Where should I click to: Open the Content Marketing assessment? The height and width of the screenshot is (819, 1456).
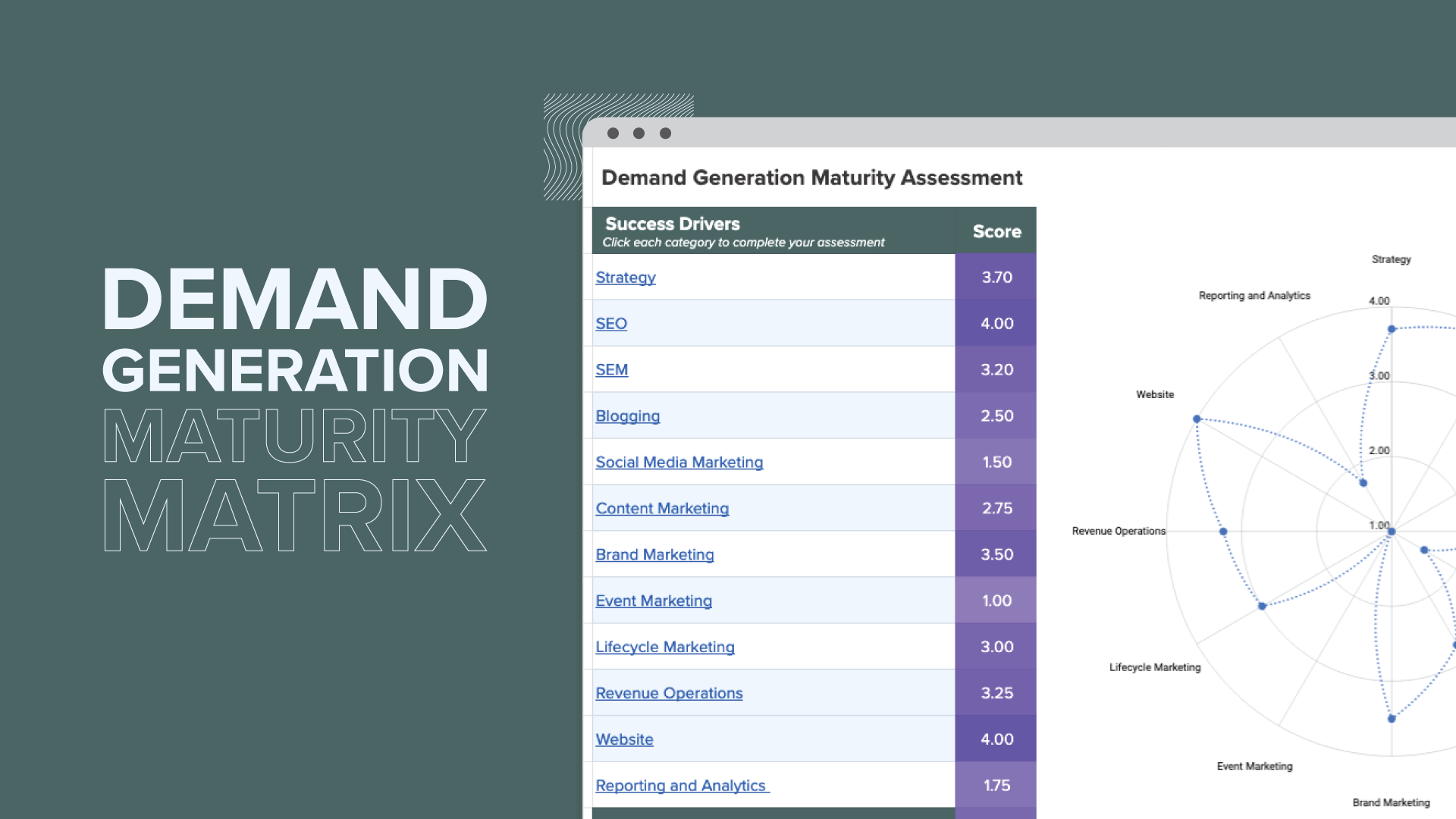[x=662, y=508]
